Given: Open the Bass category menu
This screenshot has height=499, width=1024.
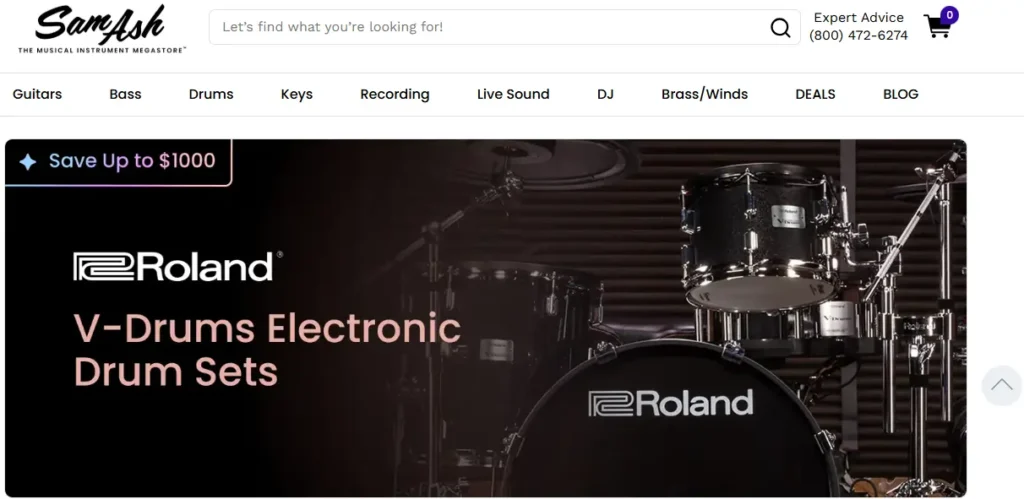Looking at the screenshot, I should pyautogui.click(x=125, y=94).
